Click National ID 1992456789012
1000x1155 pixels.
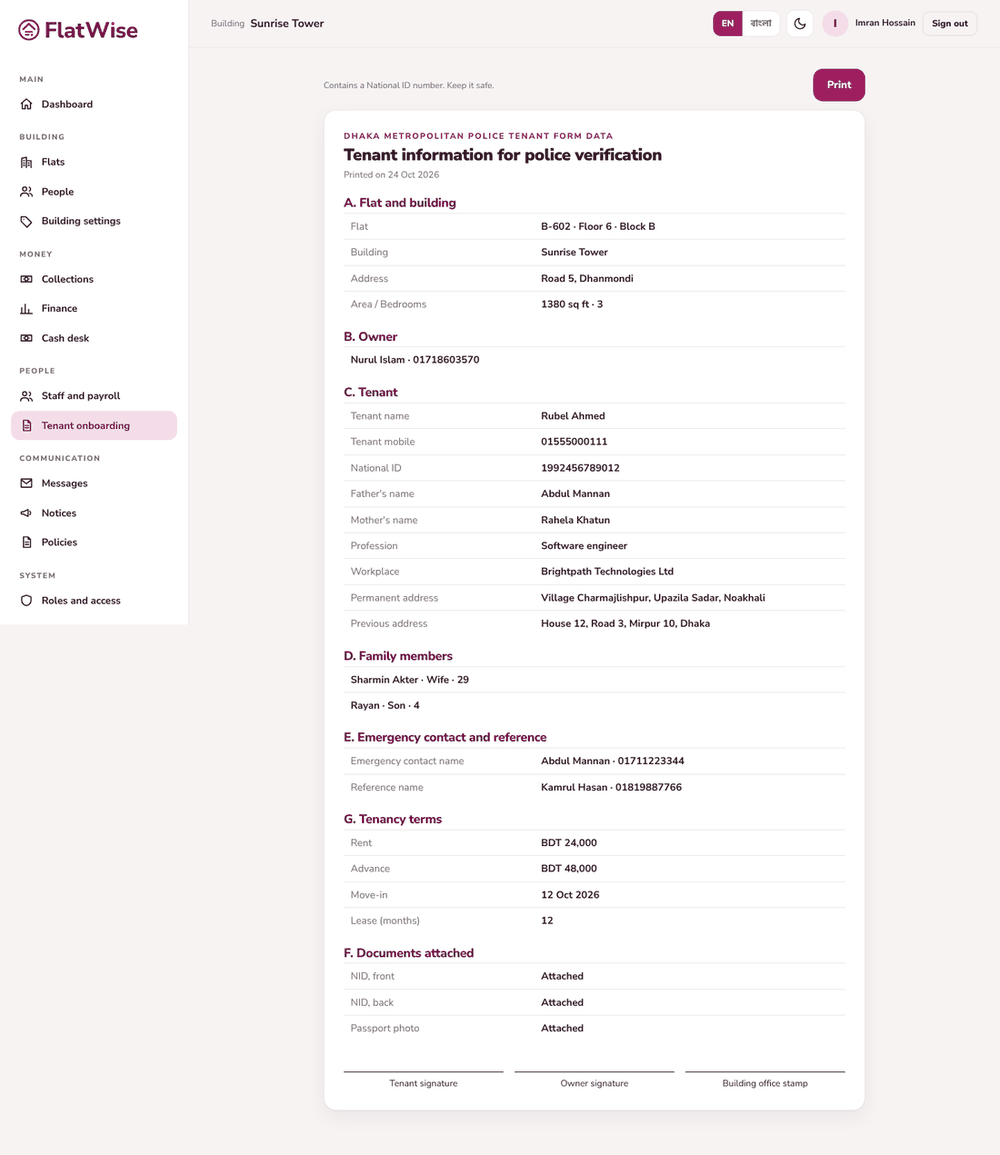pos(580,468)
